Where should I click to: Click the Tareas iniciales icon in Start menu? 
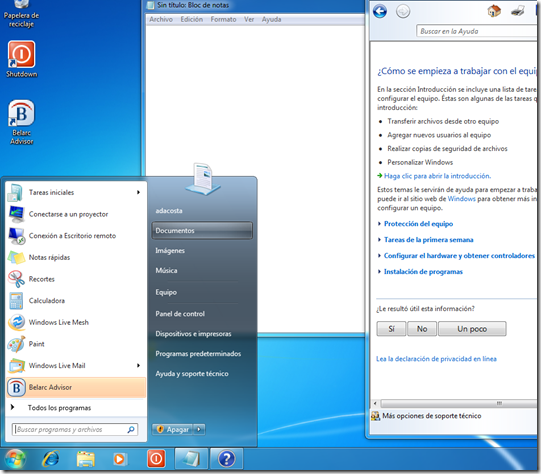(16, 192)
